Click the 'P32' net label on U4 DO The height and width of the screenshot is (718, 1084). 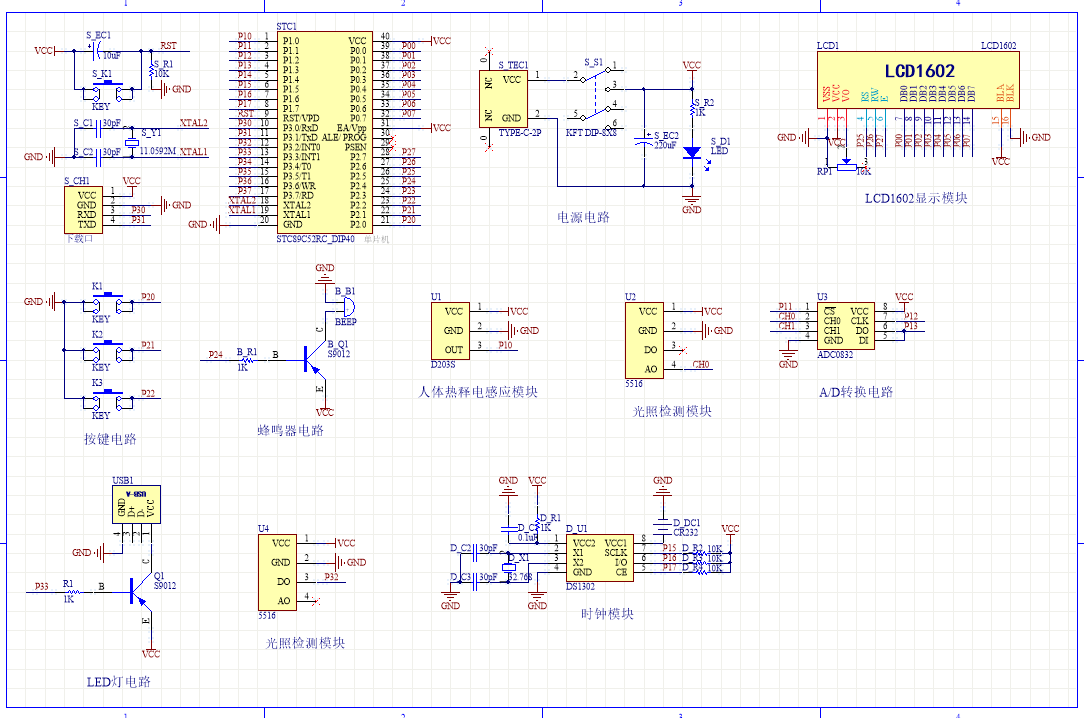(x=331, y=576)
